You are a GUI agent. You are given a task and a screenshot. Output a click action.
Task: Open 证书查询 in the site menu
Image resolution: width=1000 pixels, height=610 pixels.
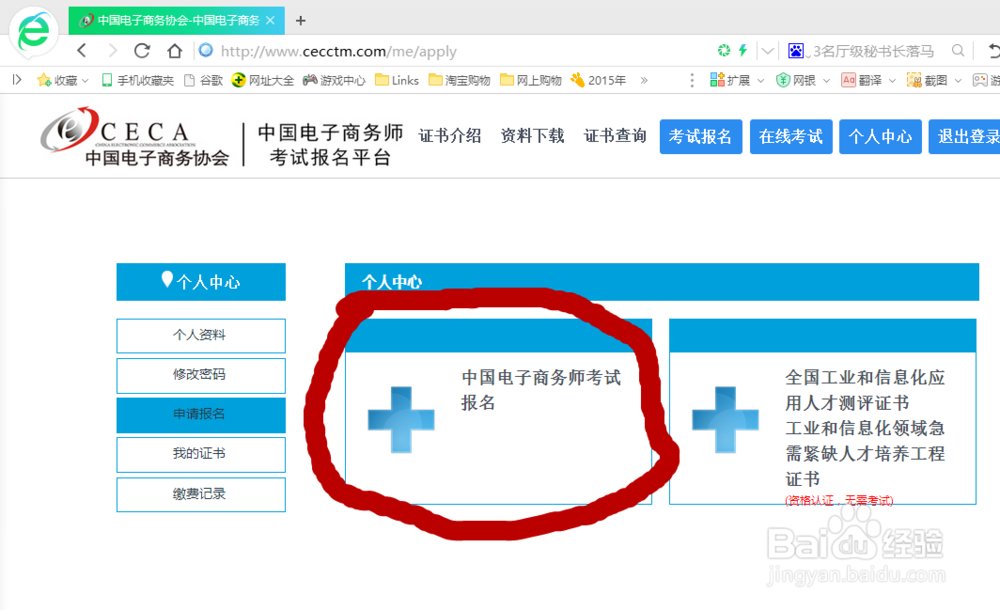click(615, 135)
